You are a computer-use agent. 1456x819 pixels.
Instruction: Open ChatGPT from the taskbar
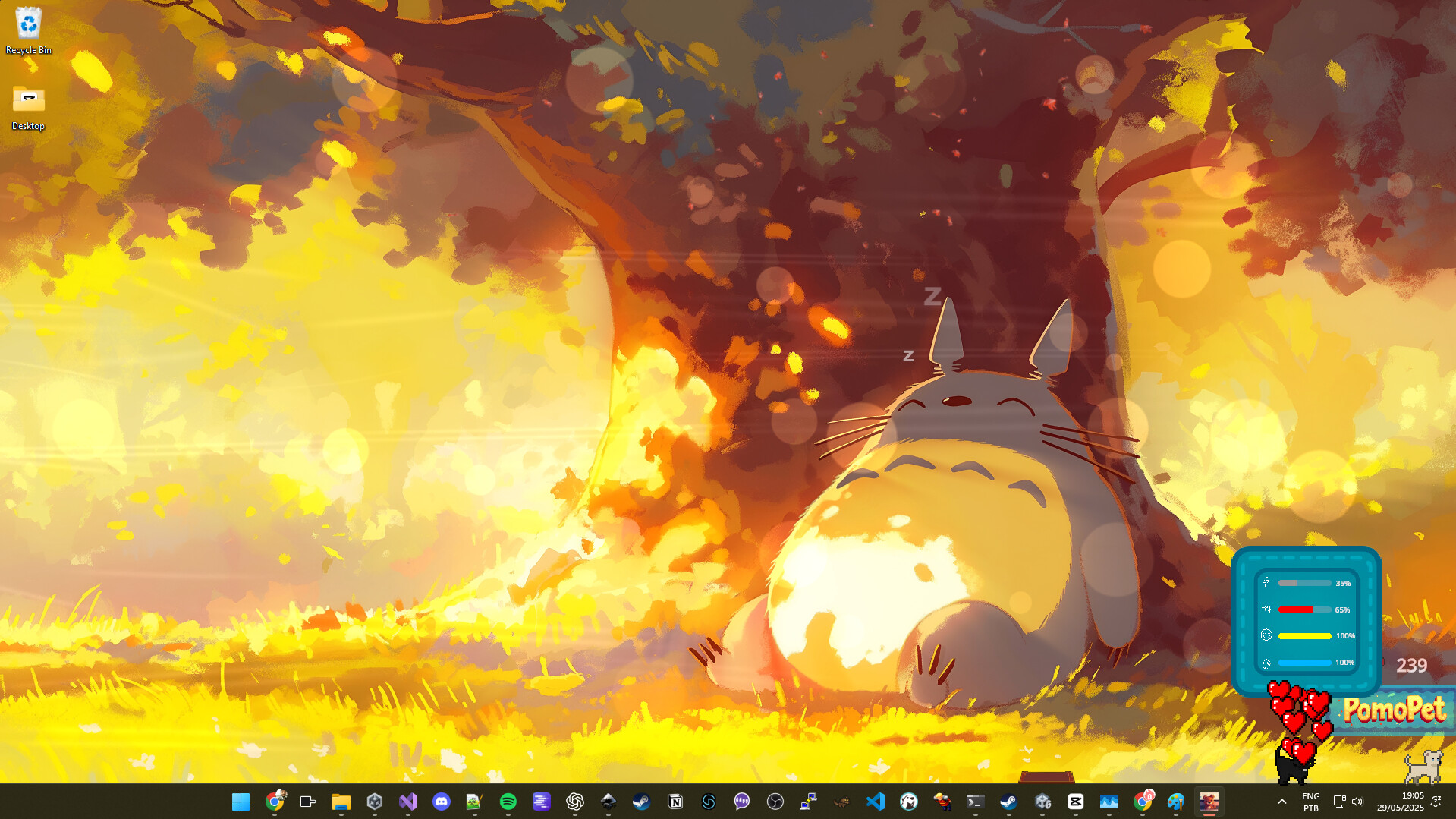575,802
